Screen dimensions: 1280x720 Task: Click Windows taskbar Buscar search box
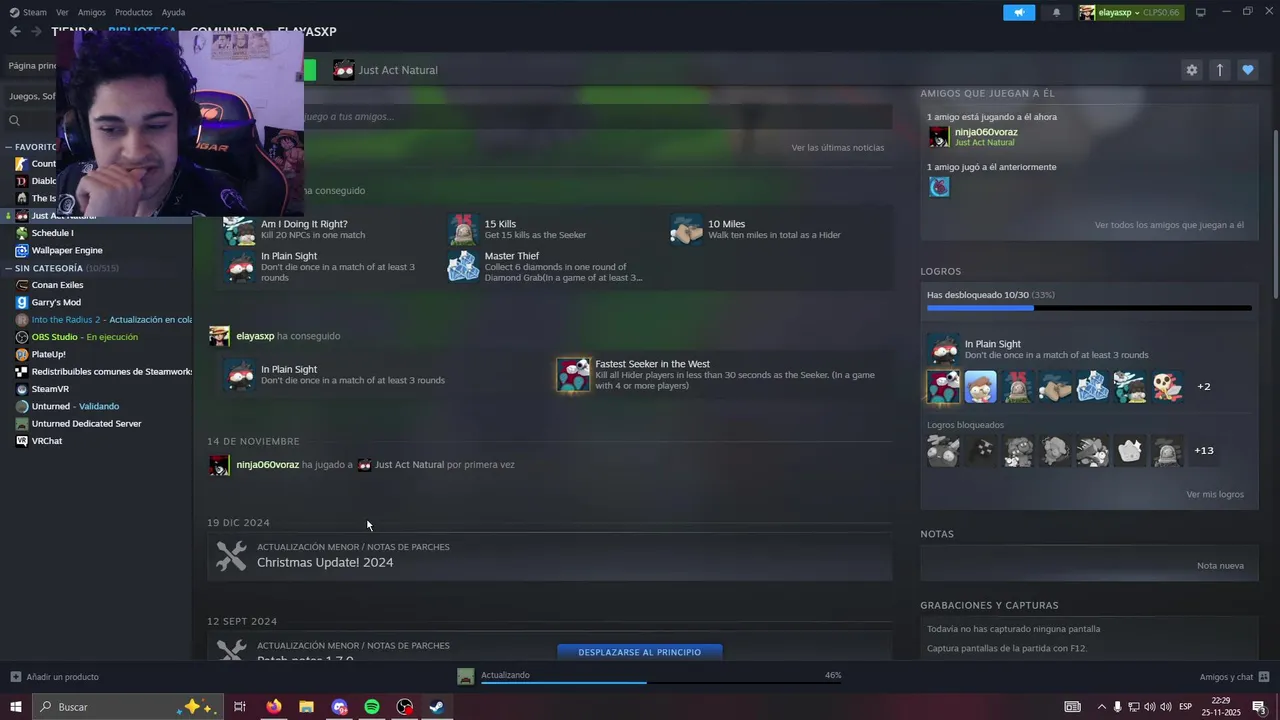click(130, 707)
